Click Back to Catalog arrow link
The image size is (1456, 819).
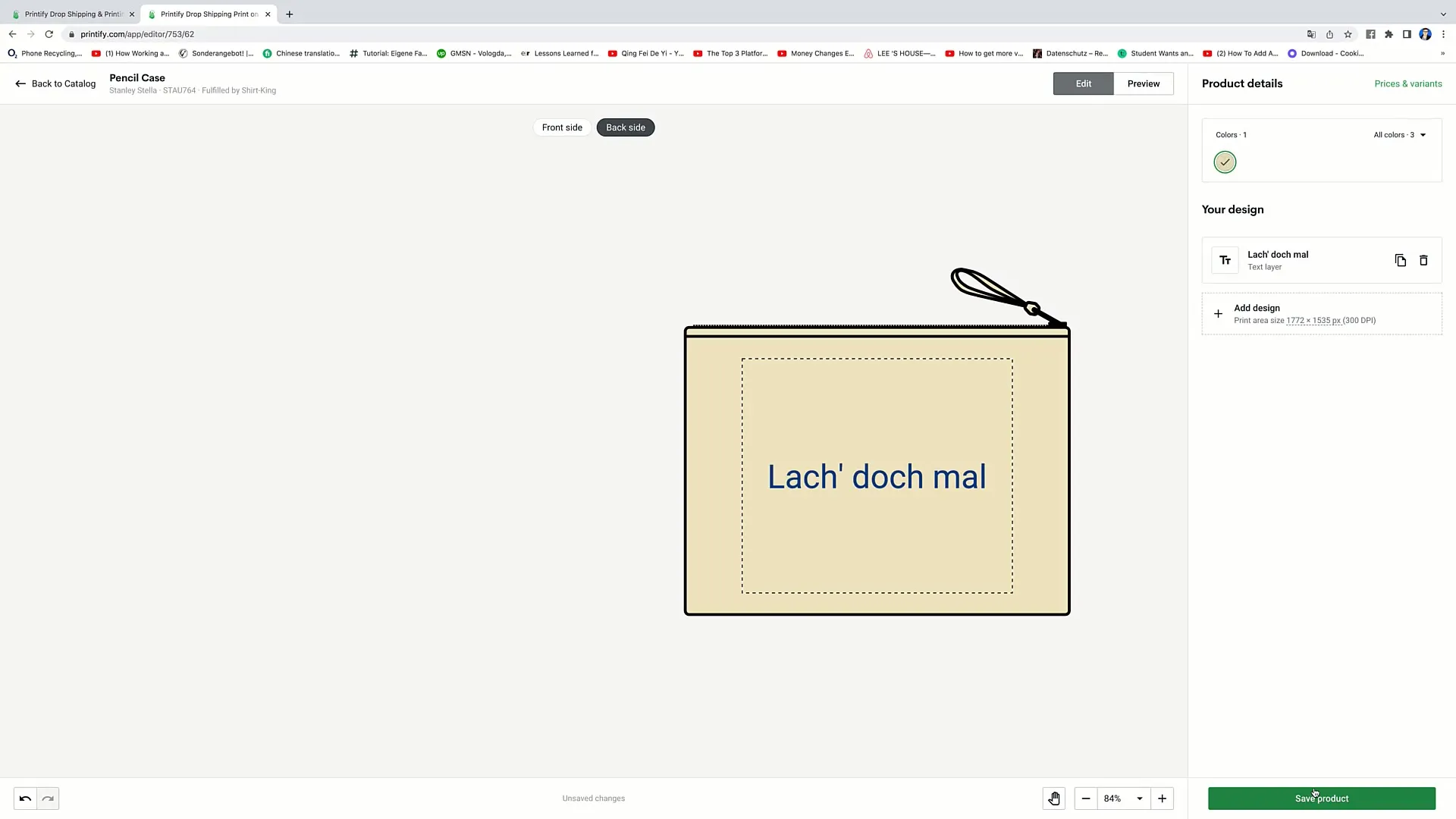[55, 83]
